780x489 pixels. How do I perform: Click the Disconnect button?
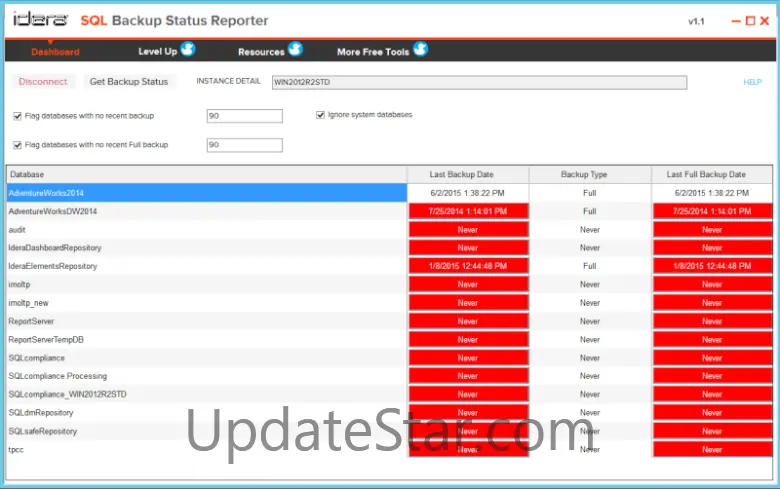[43, 82]
